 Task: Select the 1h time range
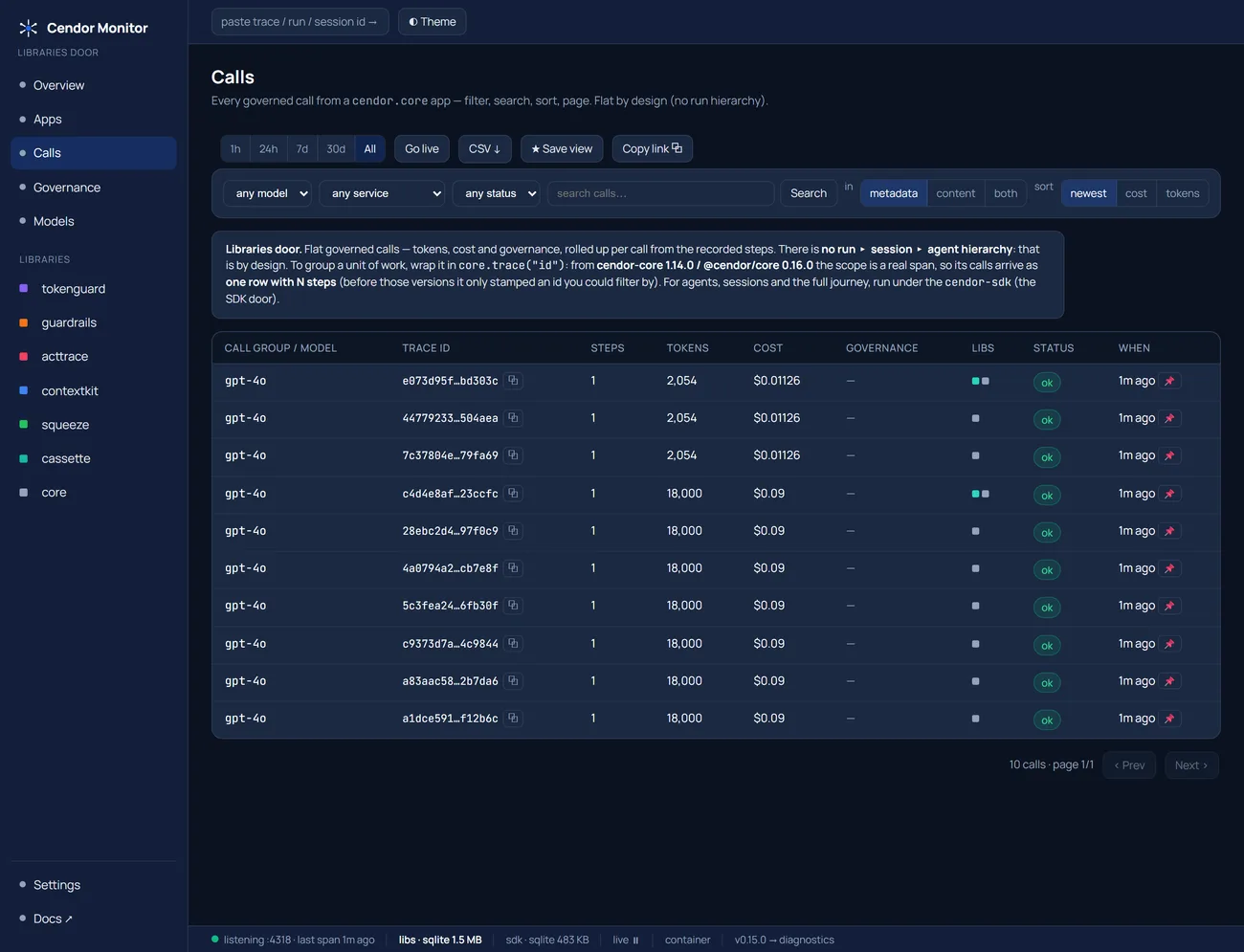click(235, 149)
